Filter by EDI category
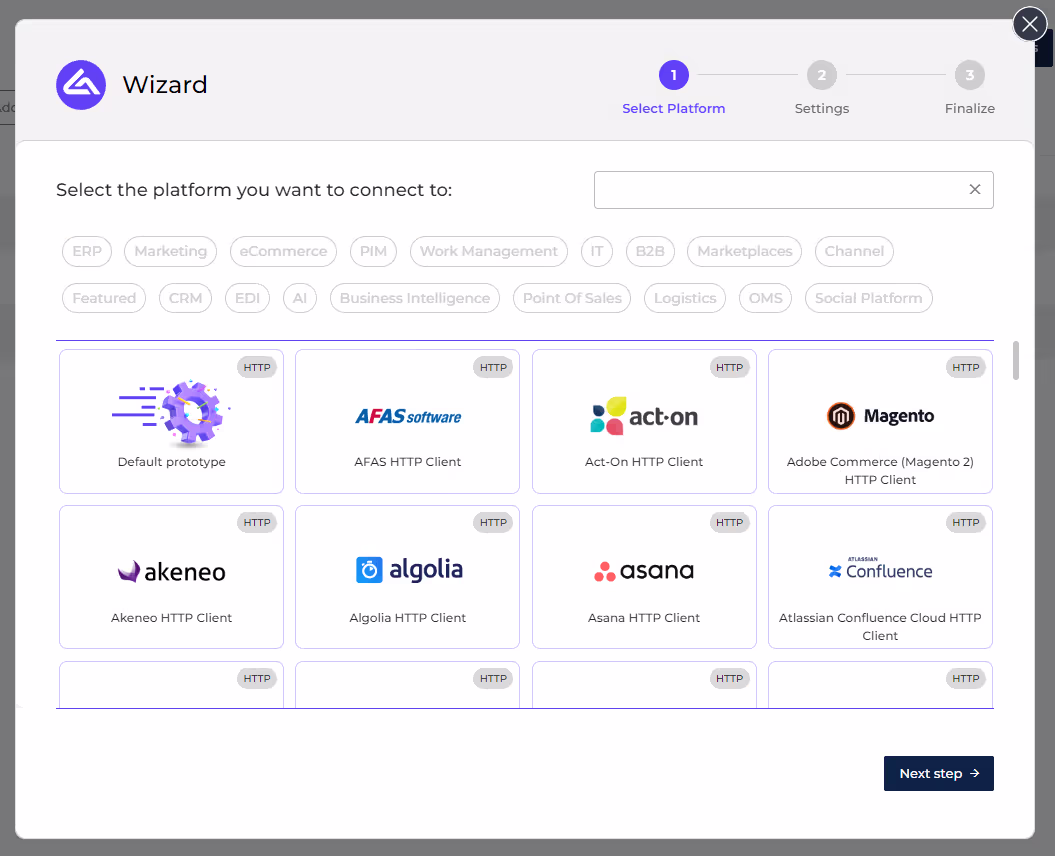 click(x=247, y=298)
